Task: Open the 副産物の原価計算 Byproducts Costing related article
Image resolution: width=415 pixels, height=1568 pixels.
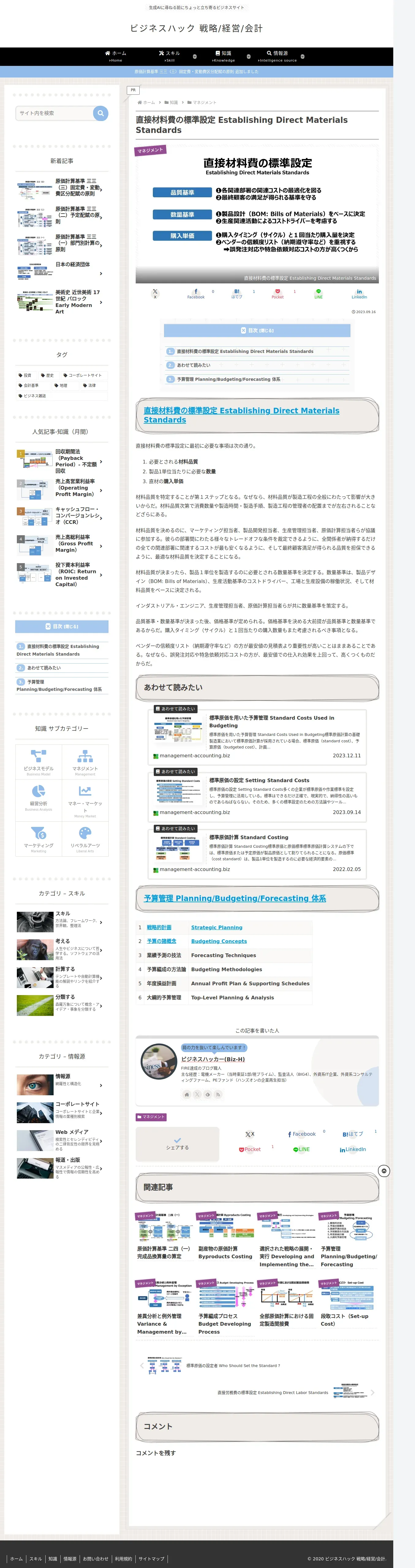Action: click(x=226, y=1236)
